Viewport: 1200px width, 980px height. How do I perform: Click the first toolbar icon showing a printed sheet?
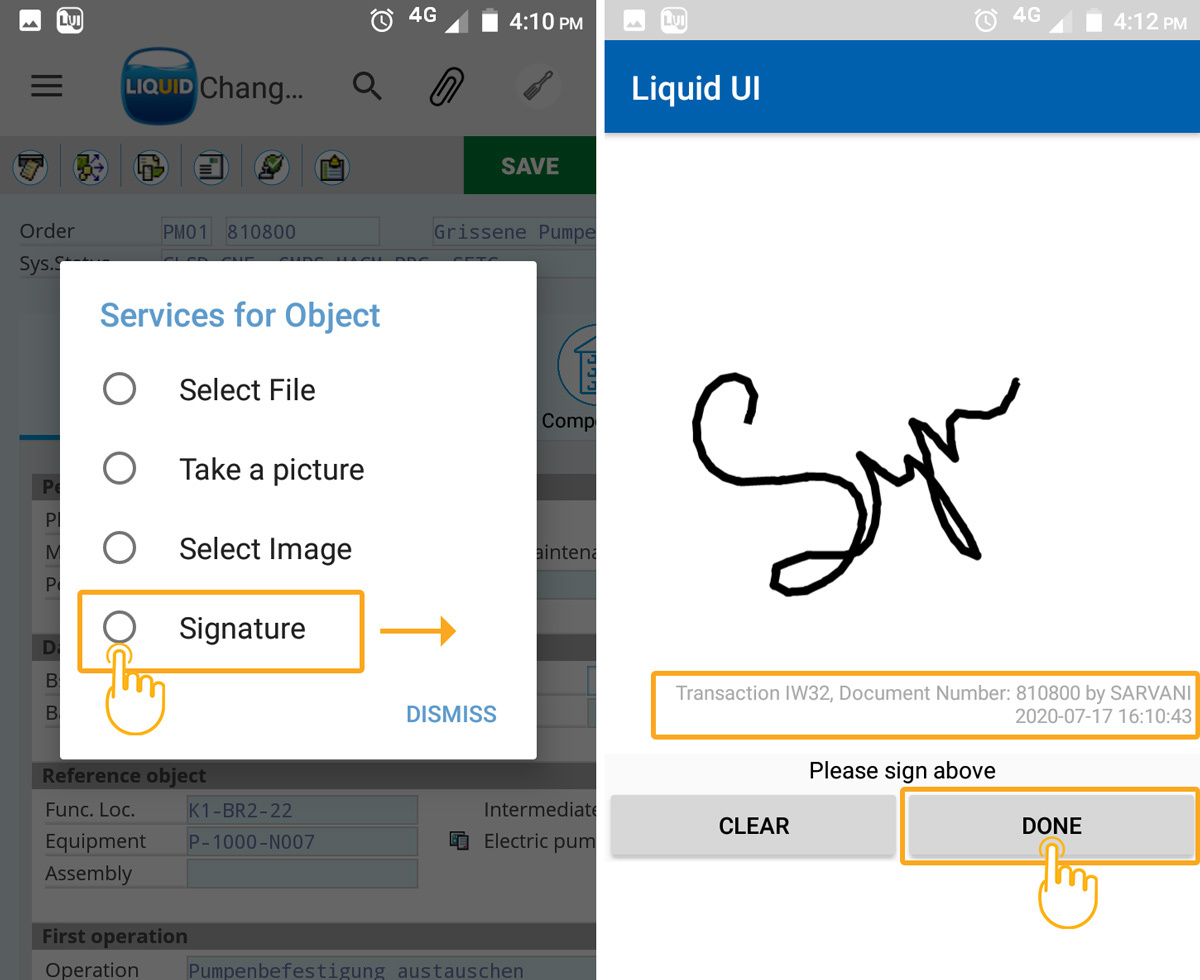click(x=32, y=167)
